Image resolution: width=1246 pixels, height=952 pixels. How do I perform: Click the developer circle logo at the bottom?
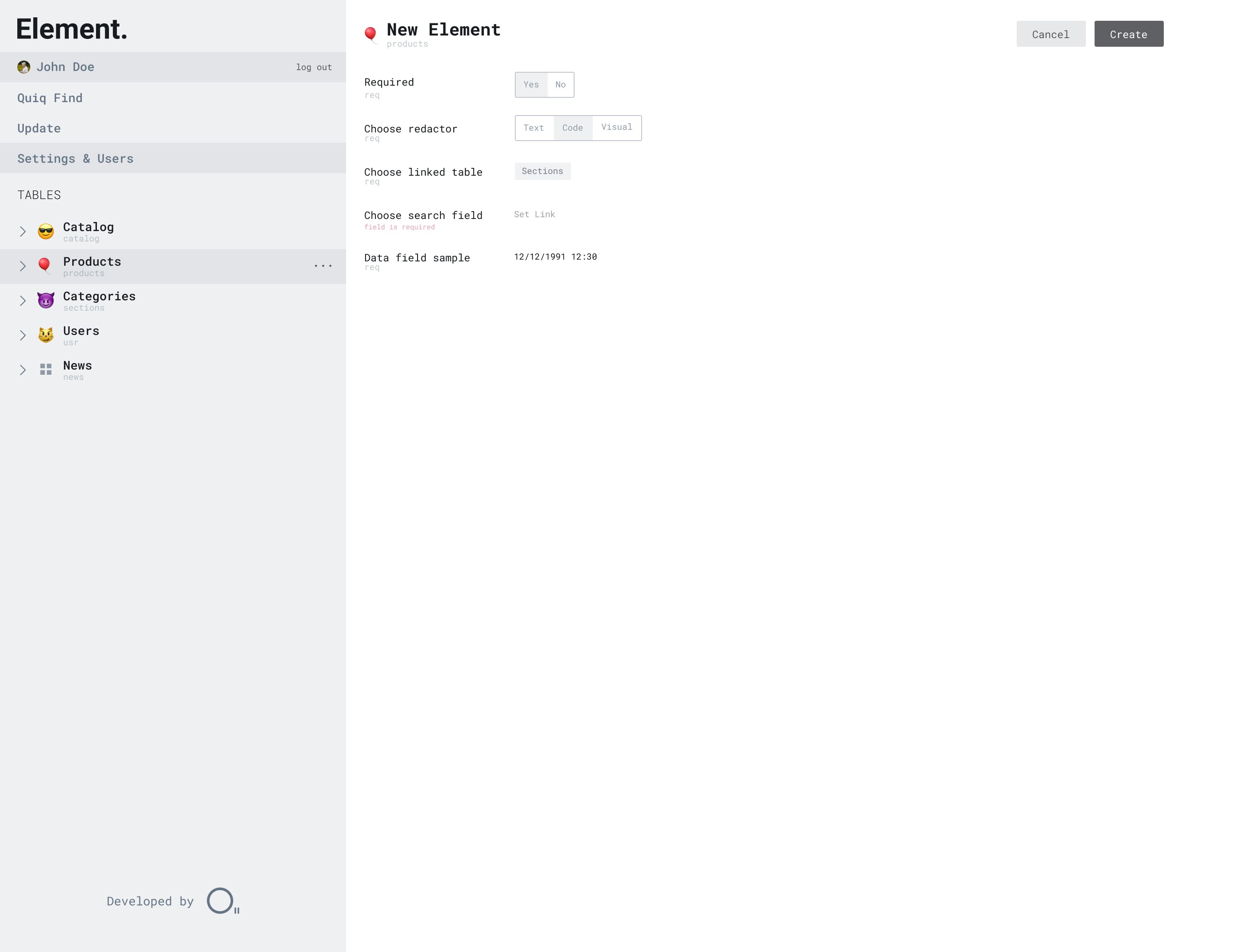point(221,901)
